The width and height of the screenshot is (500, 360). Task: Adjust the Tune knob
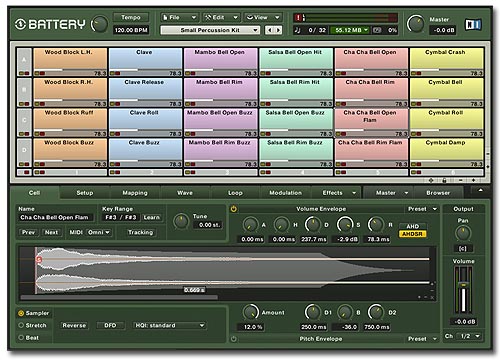(181, 221)
